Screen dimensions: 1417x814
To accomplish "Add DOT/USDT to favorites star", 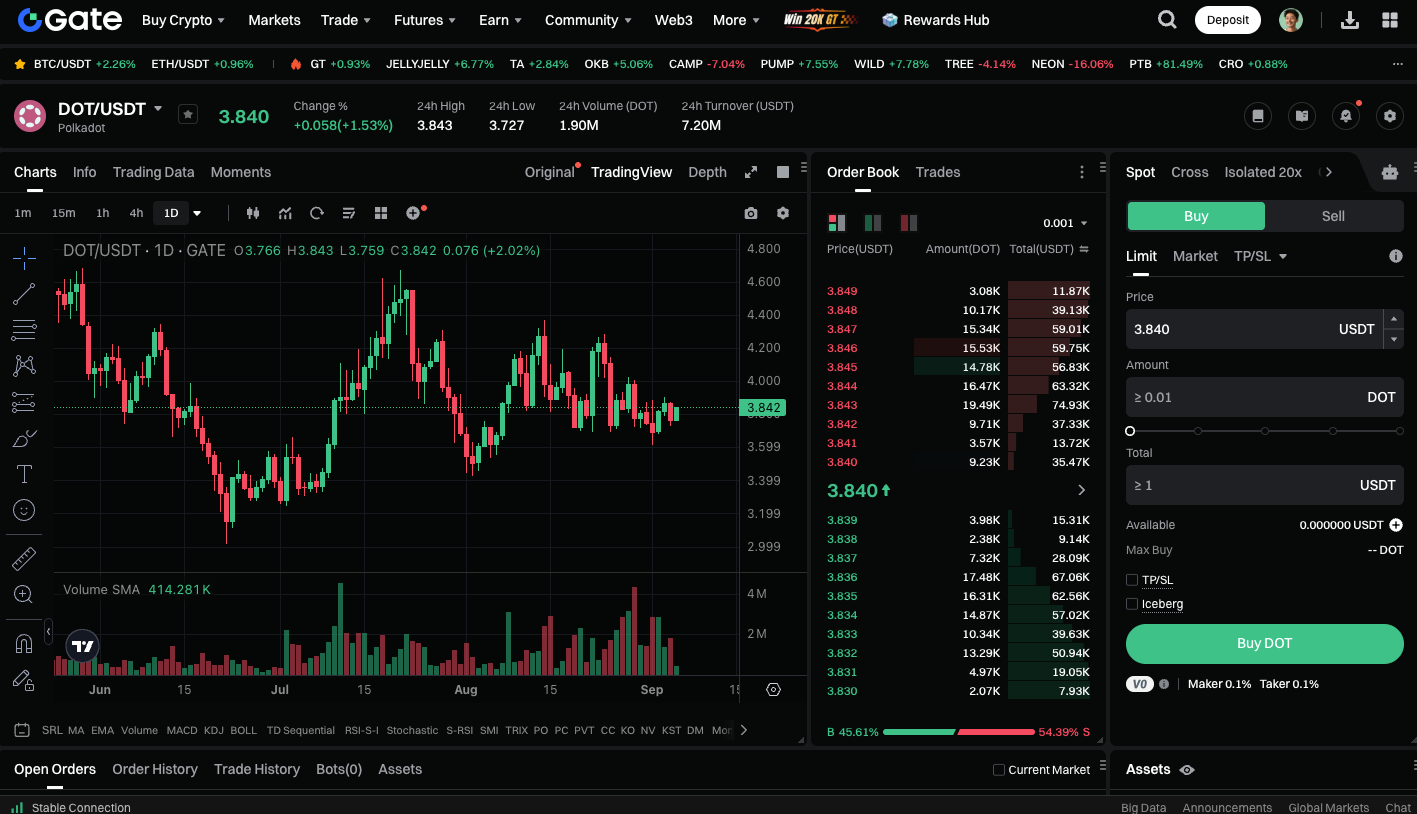I will pos(188,114).
